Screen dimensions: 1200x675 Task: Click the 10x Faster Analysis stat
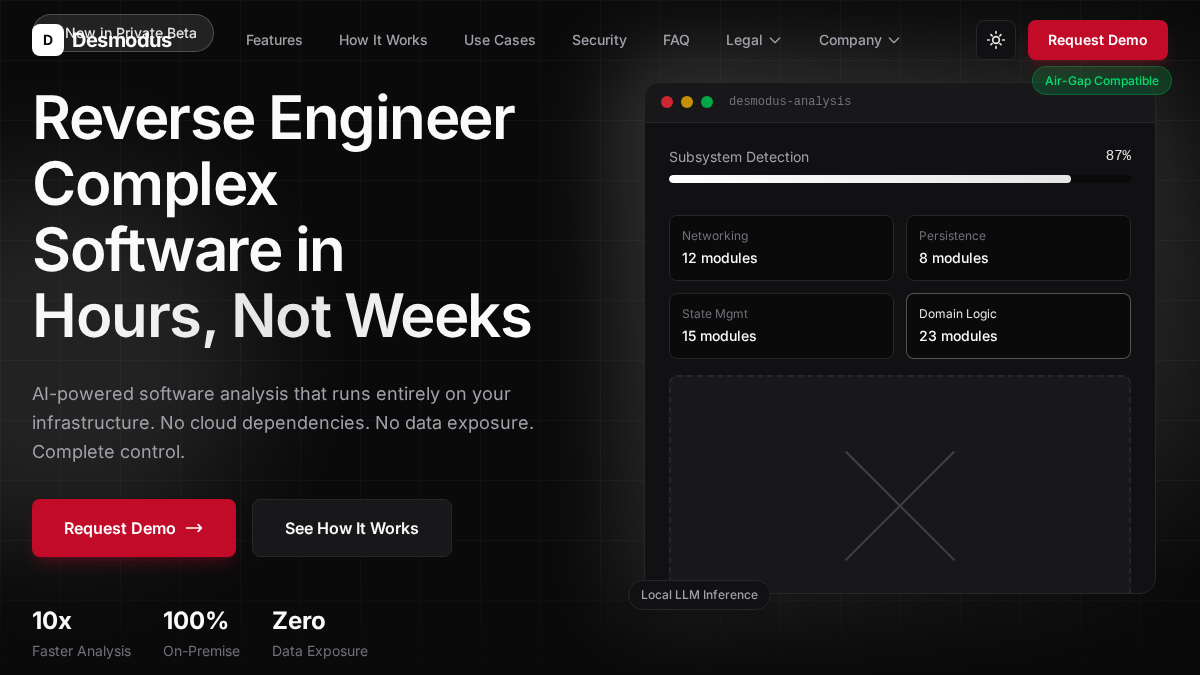81,633
